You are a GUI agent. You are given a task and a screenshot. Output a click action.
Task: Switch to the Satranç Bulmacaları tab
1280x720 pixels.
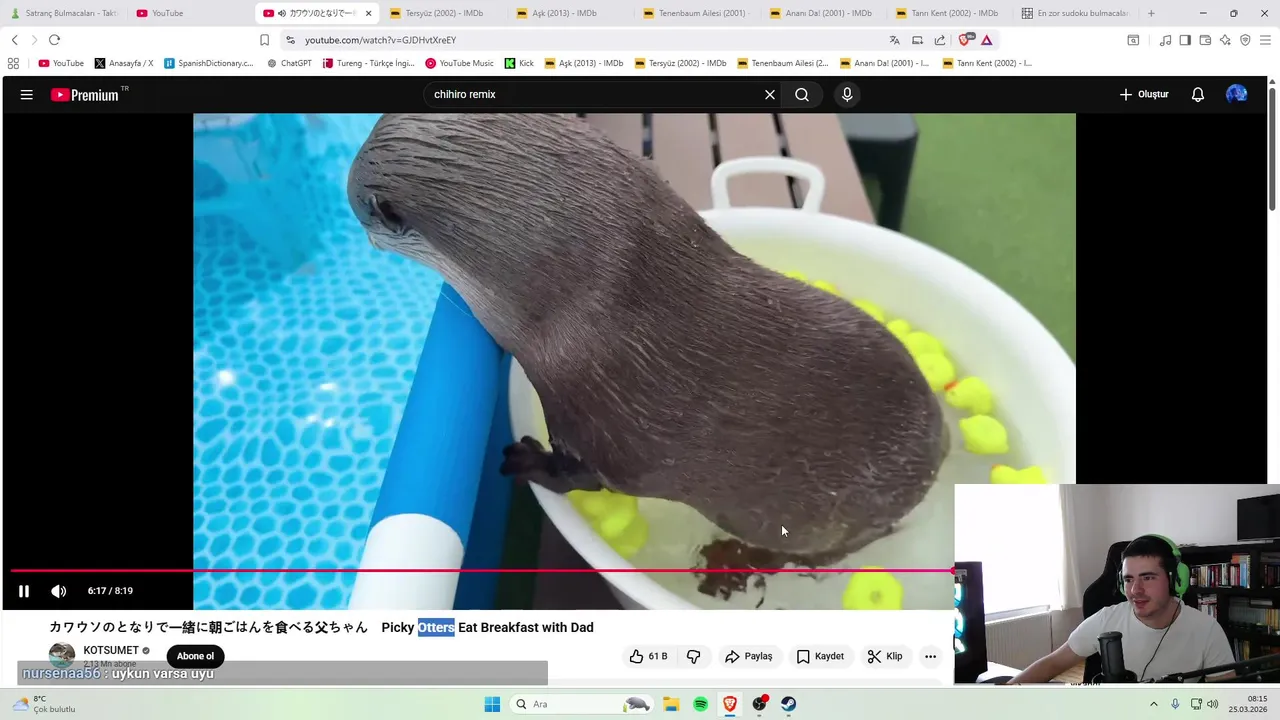coord(63,13)
